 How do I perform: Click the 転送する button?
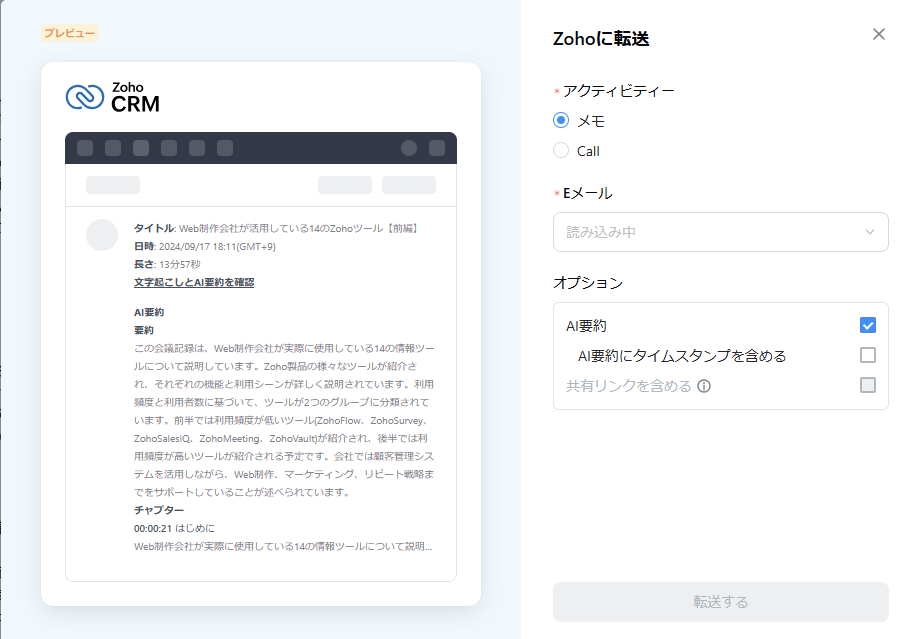(721, 602)
